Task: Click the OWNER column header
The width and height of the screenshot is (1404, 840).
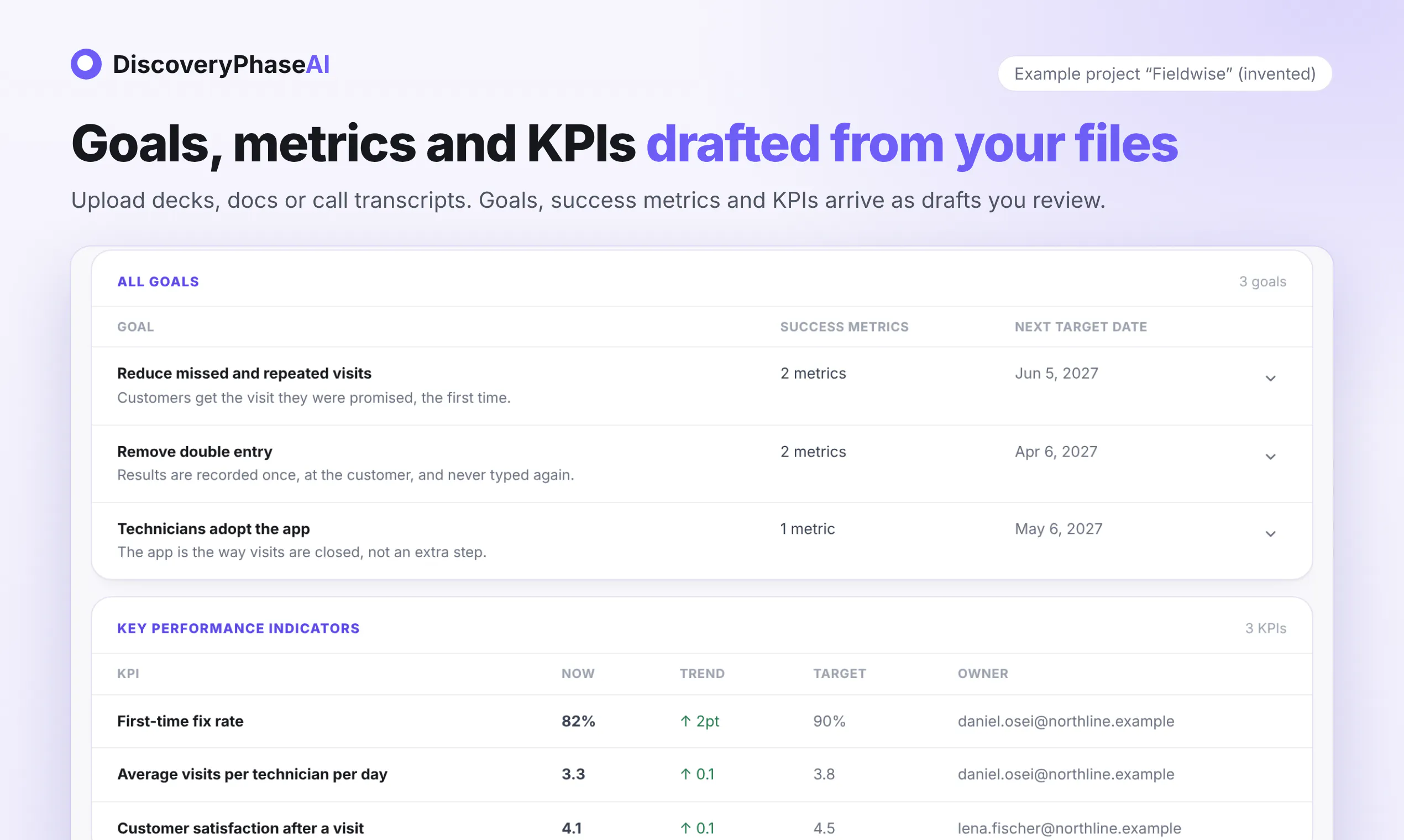Action: pyautogui.click(x=983, y=674)
